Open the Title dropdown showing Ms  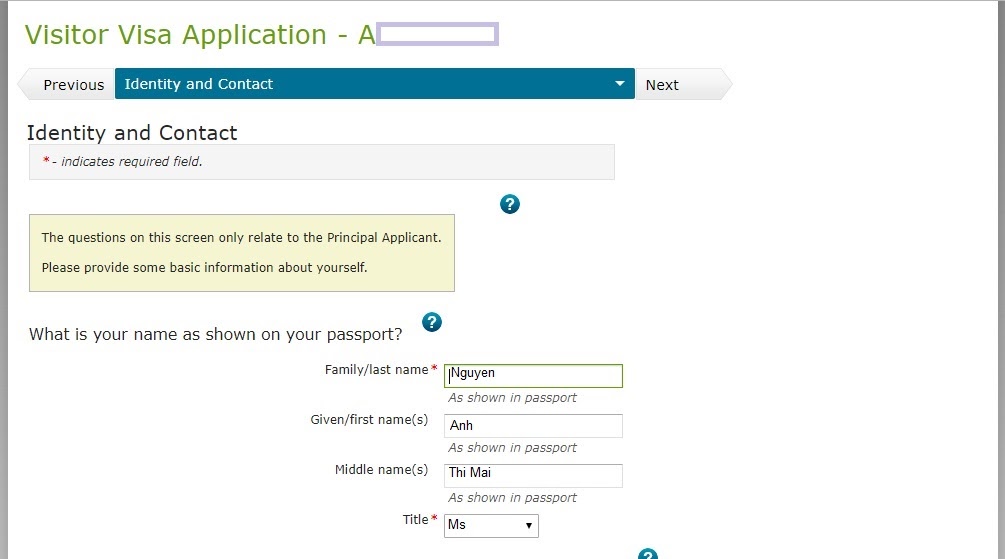pyautogui.click(x=491, y=526)
